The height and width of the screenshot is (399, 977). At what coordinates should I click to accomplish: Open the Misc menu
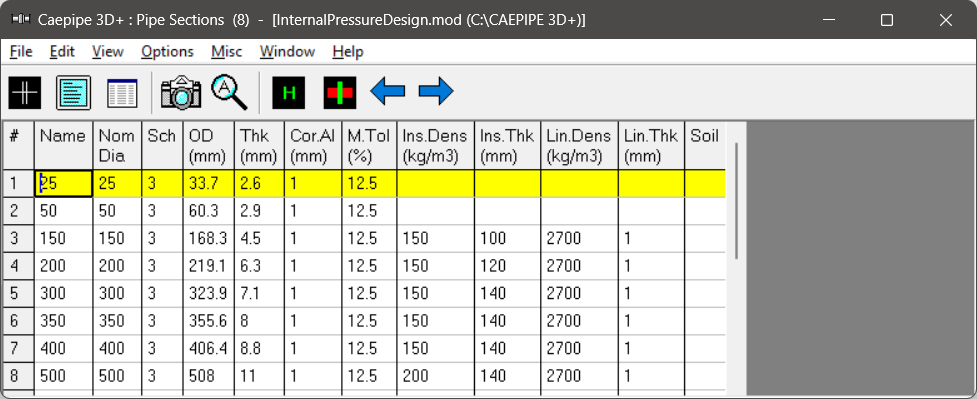tap(227, 52)
